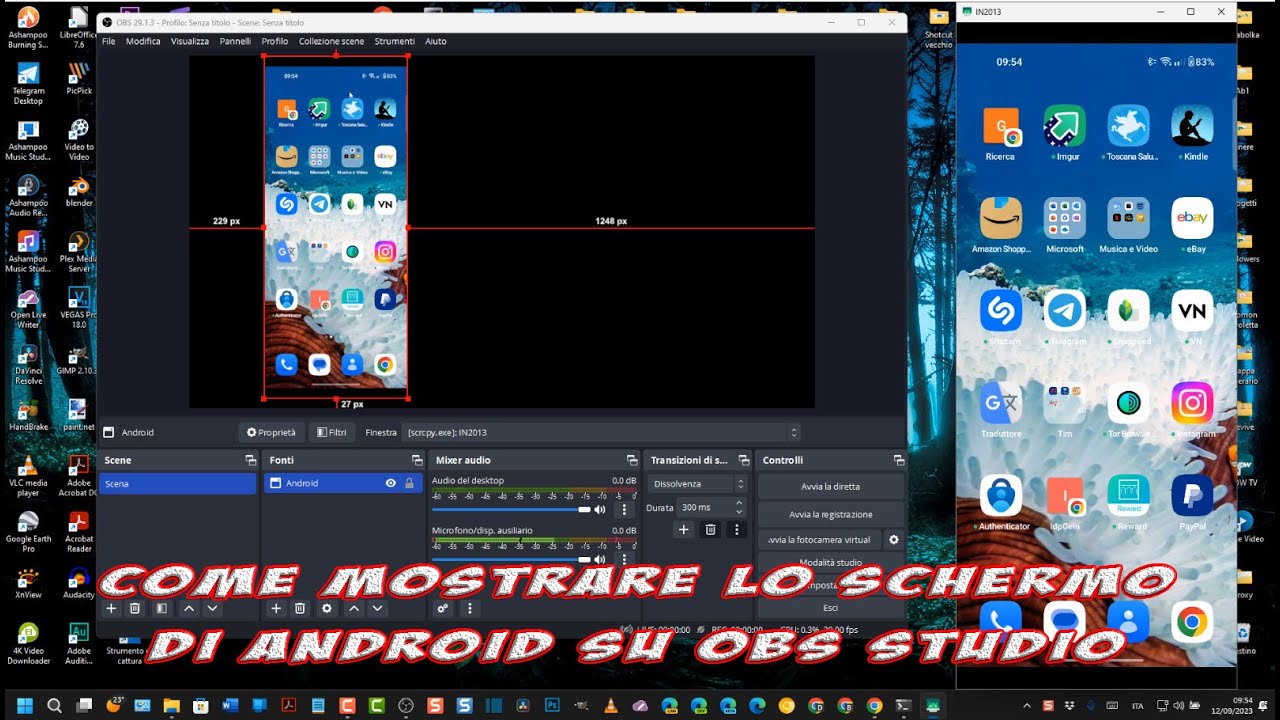Open scene filters icon in Scene panel
The image size is (1280, 720).
161,608
